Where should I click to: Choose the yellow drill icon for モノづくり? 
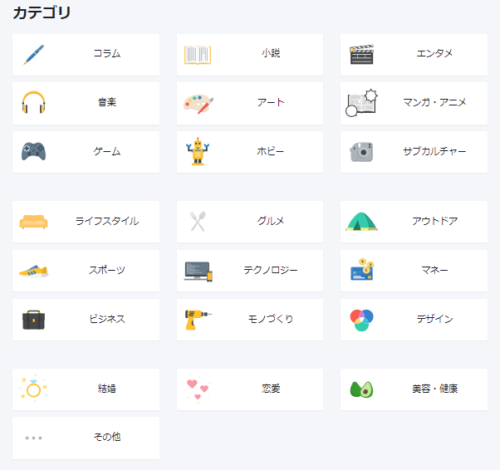coord(198,319)
